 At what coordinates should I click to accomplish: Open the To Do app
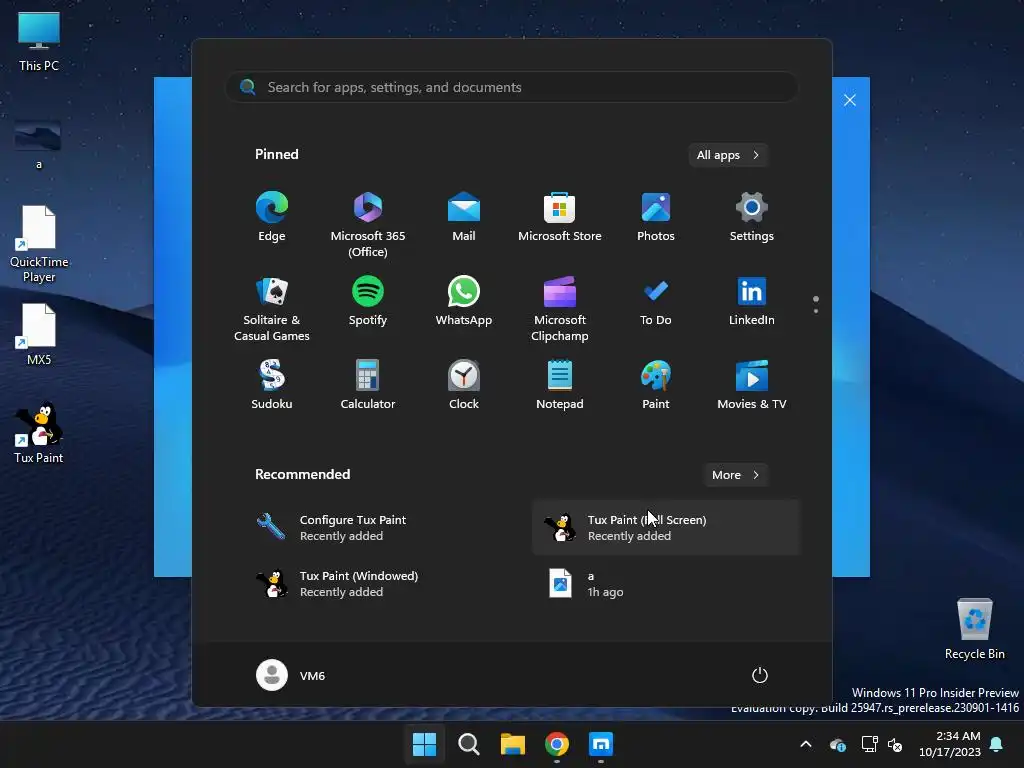click(x=656, y=301)
